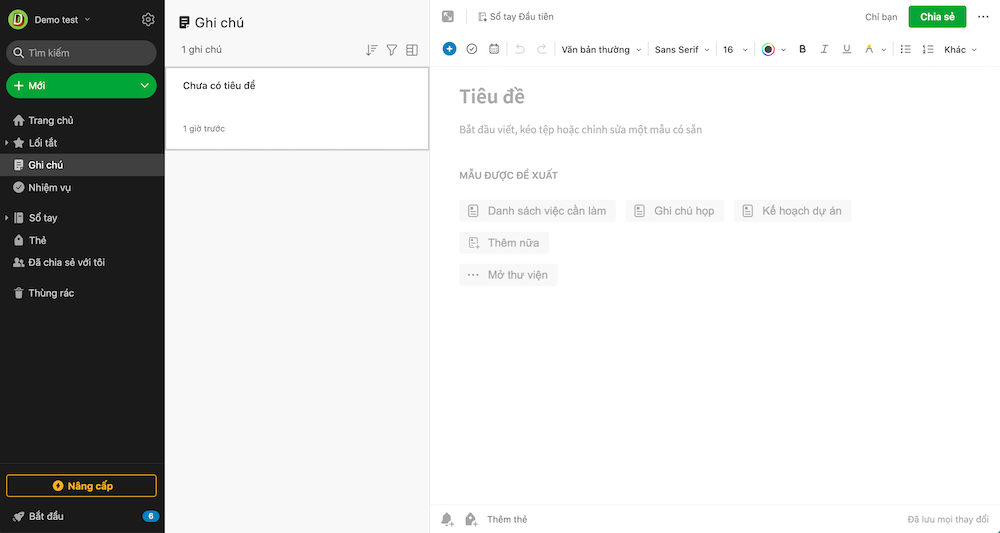1000x533 pixels.
Task: Click the Nâng cấp upgrade button
Action: (81, 486)
